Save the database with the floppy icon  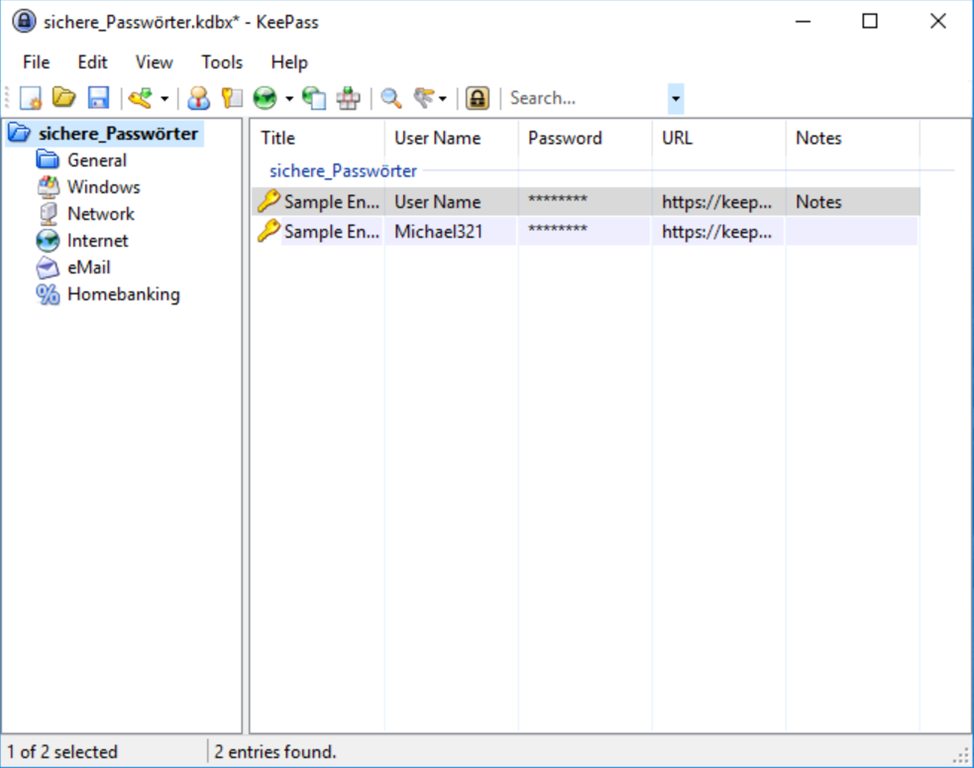98,98
